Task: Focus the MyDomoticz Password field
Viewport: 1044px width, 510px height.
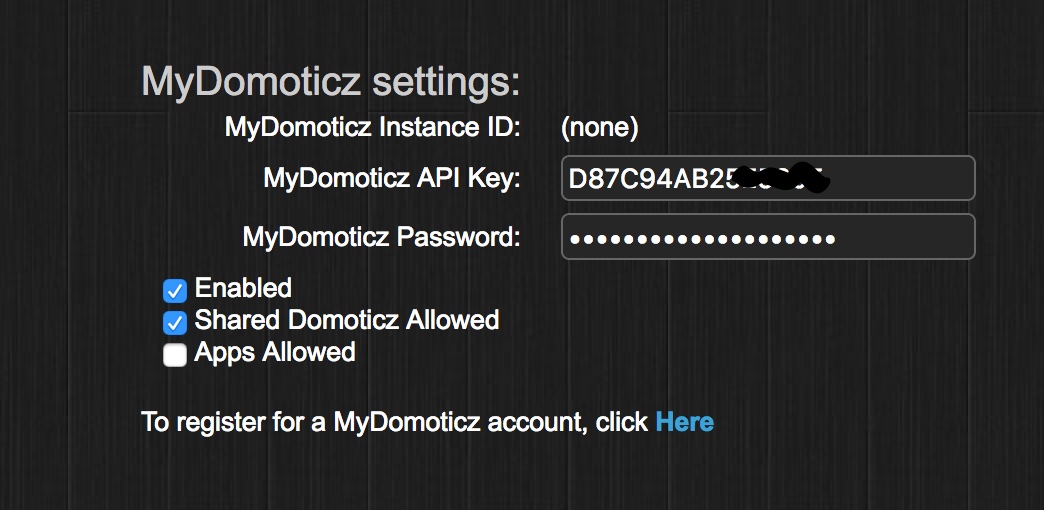Action: click(768, 236)
